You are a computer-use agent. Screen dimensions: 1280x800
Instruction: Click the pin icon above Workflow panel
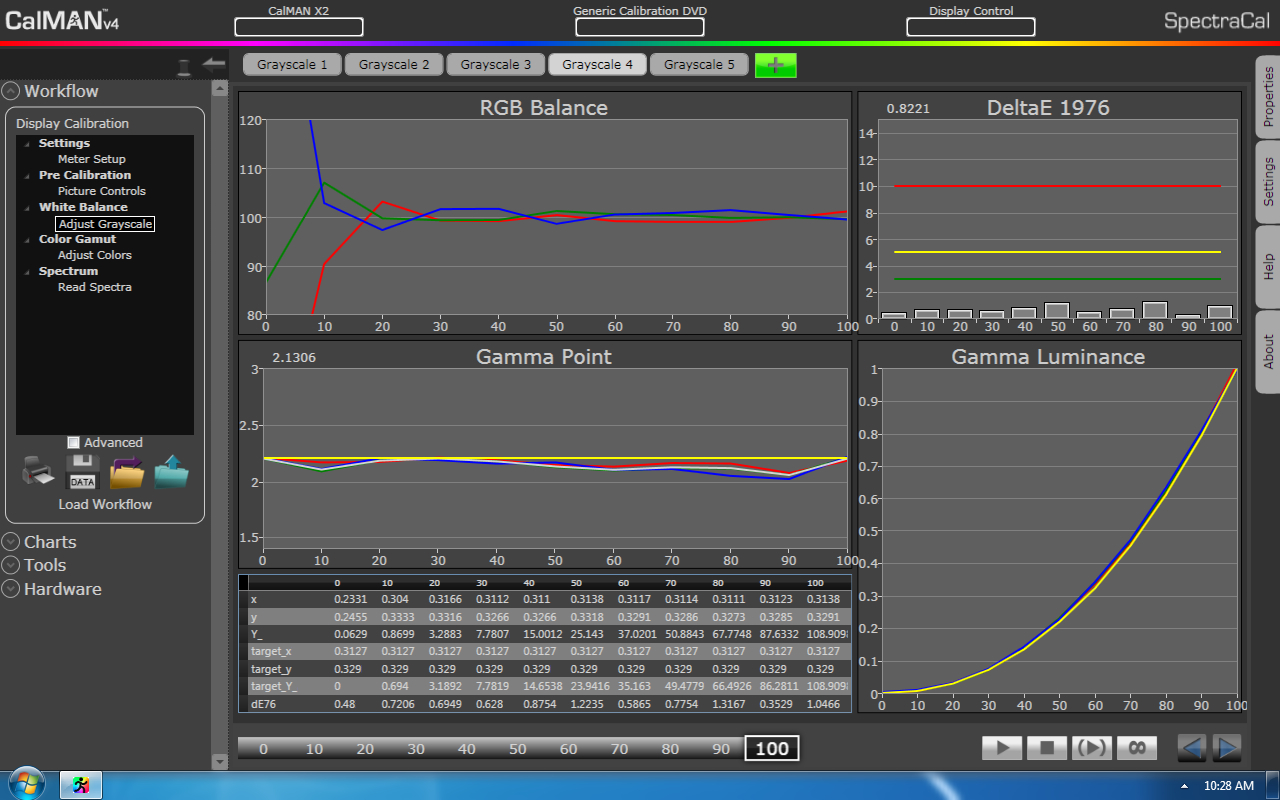pyautogui.click(x=183, y=67)
